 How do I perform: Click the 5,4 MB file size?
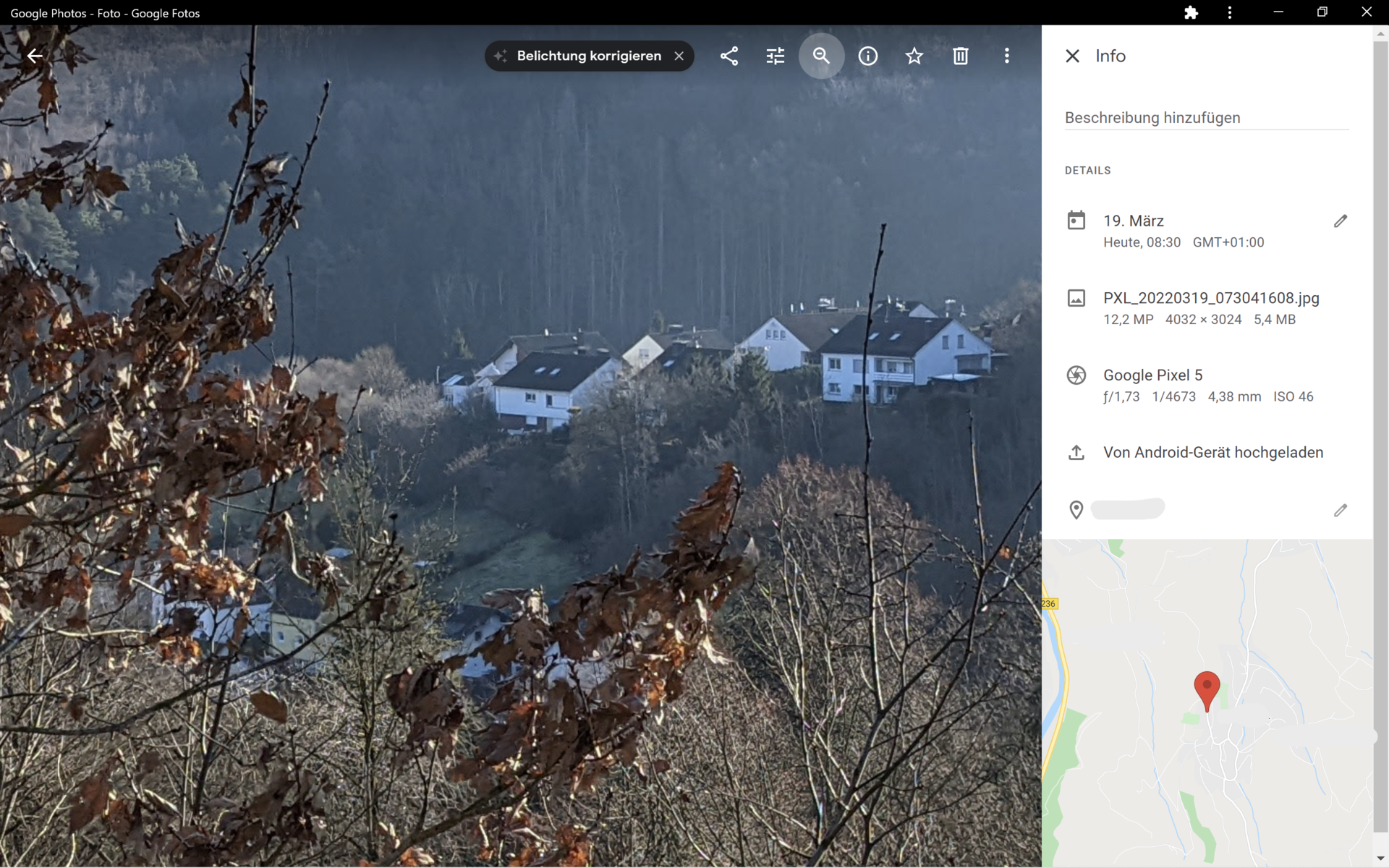1274,319
